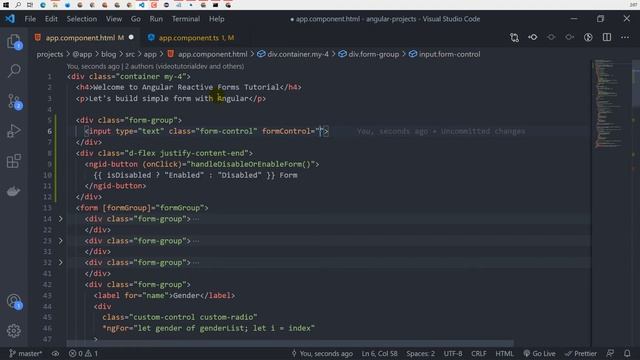Open the File menu
This screenshot has height=360, width=640.
(30, 19)
